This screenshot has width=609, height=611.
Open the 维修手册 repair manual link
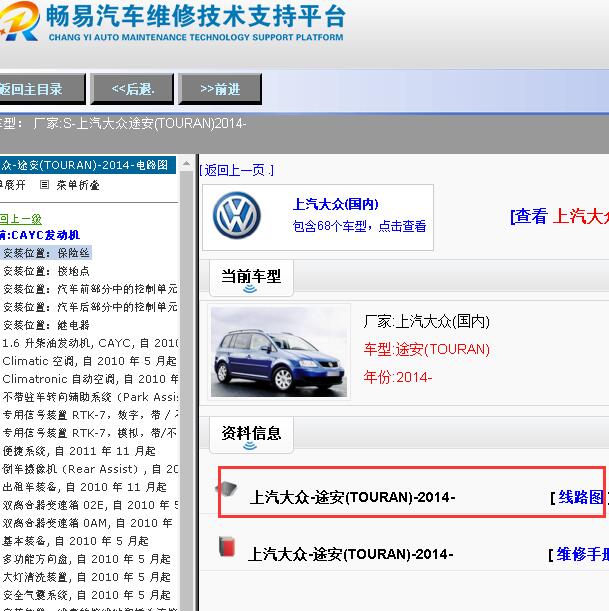(x=583, y=554)
